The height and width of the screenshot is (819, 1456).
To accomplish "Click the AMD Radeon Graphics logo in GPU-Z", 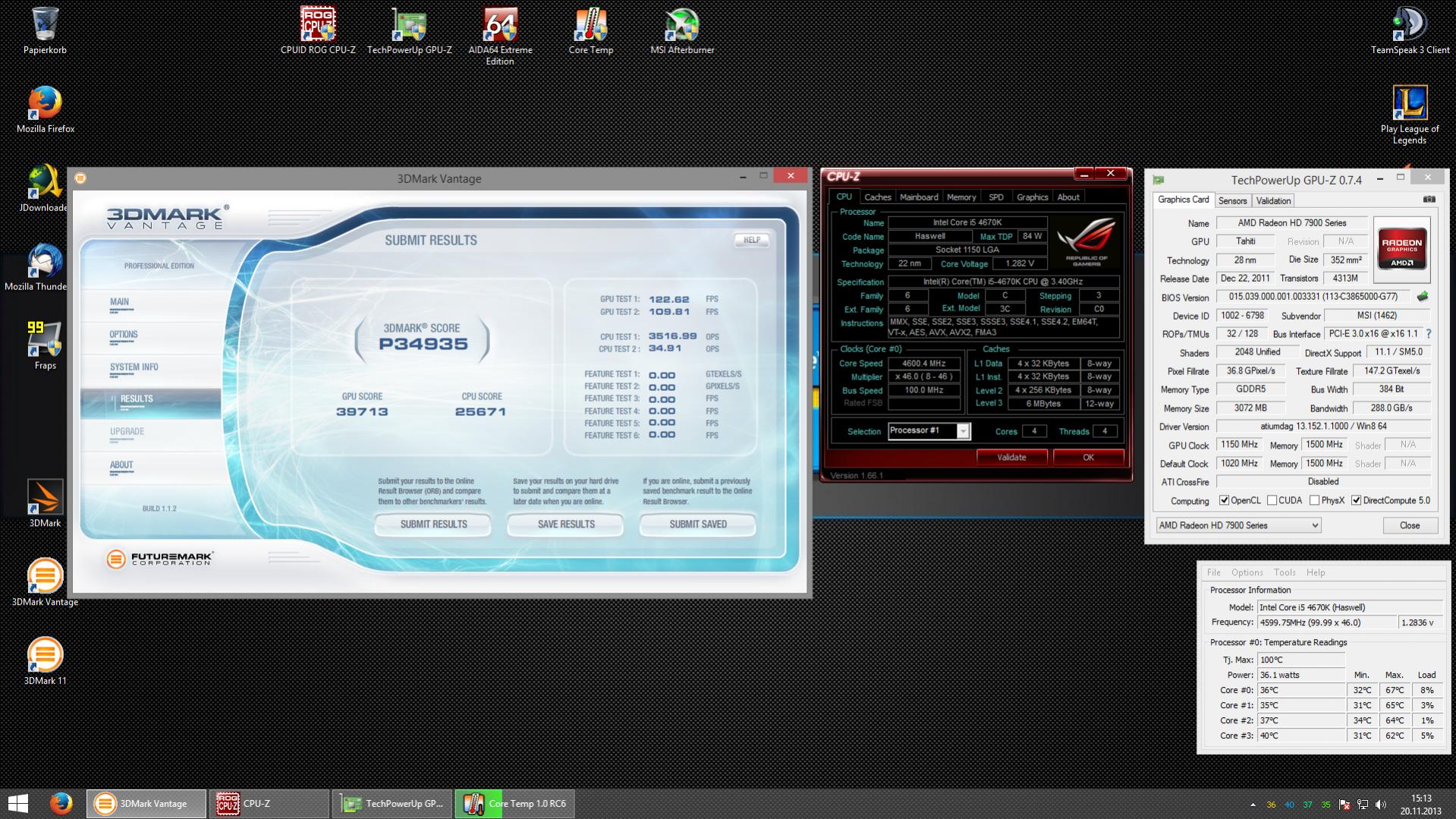I will (x=1401, y=249).
